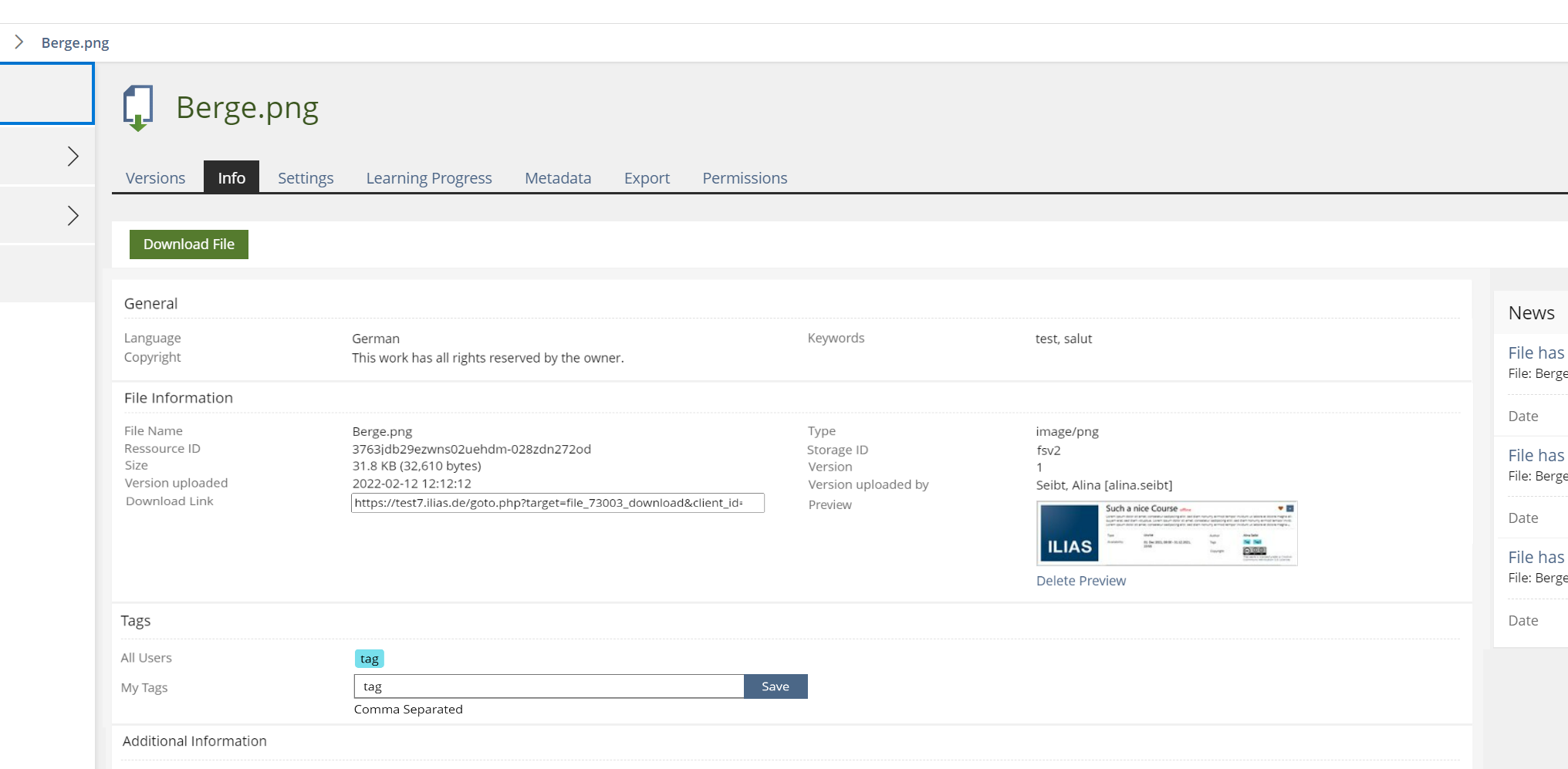Focus the My Tags text input
Screen dimensions: 1568x769
(x=549, y=686)
